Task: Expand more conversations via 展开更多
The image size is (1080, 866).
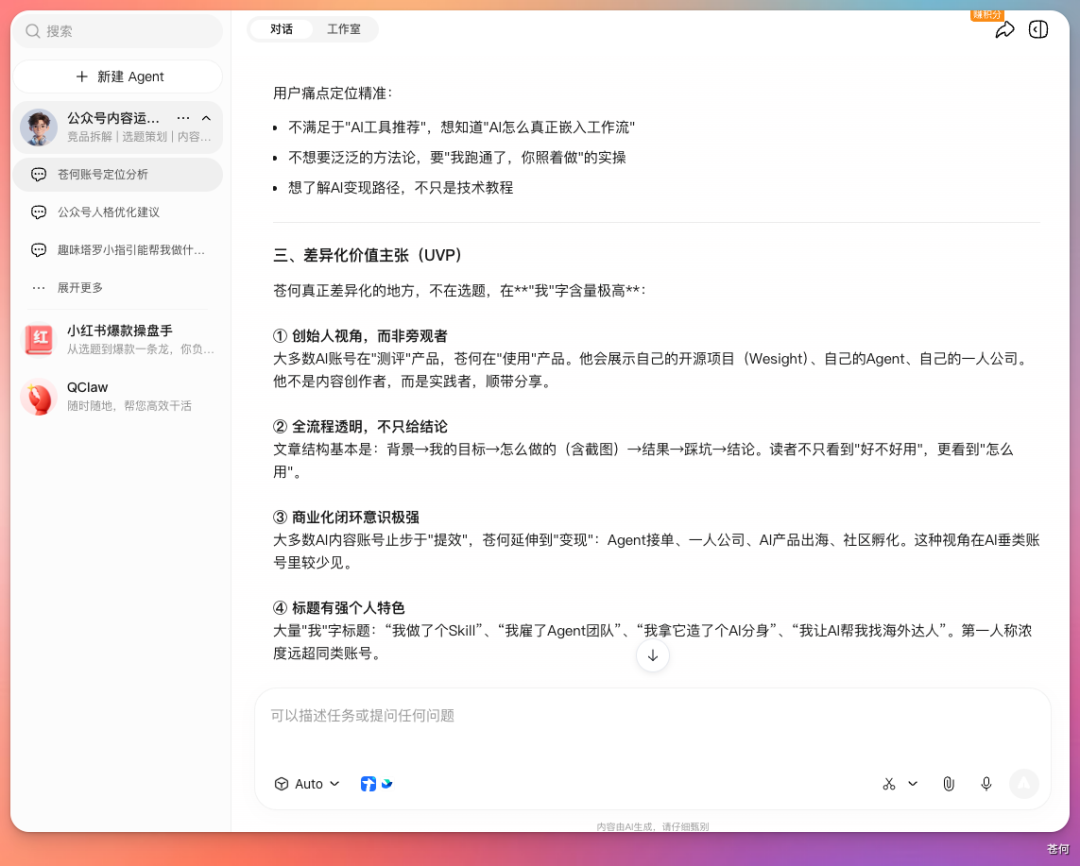Action: pyautogui.click(x=80, y=287)
